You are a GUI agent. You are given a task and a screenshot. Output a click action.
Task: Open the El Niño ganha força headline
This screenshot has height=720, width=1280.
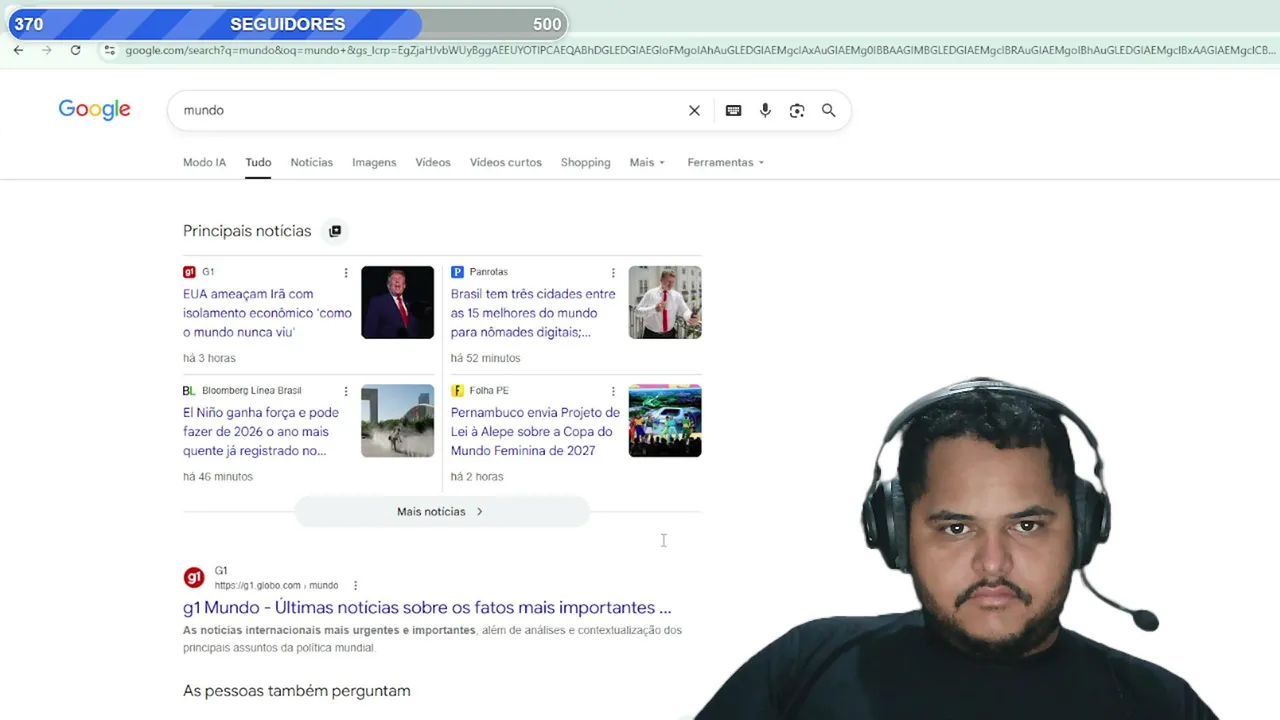pos(261,431)
